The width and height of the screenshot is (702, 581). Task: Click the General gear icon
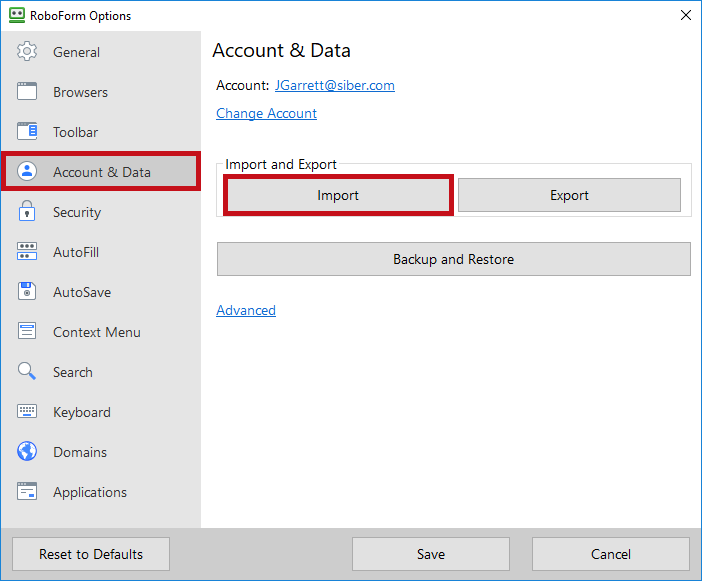27,52
